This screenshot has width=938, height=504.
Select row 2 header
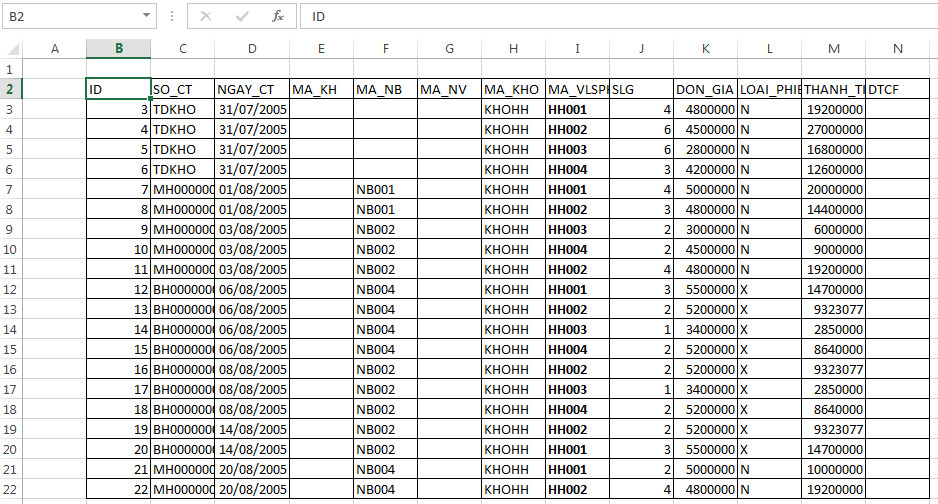coord(11,89)
